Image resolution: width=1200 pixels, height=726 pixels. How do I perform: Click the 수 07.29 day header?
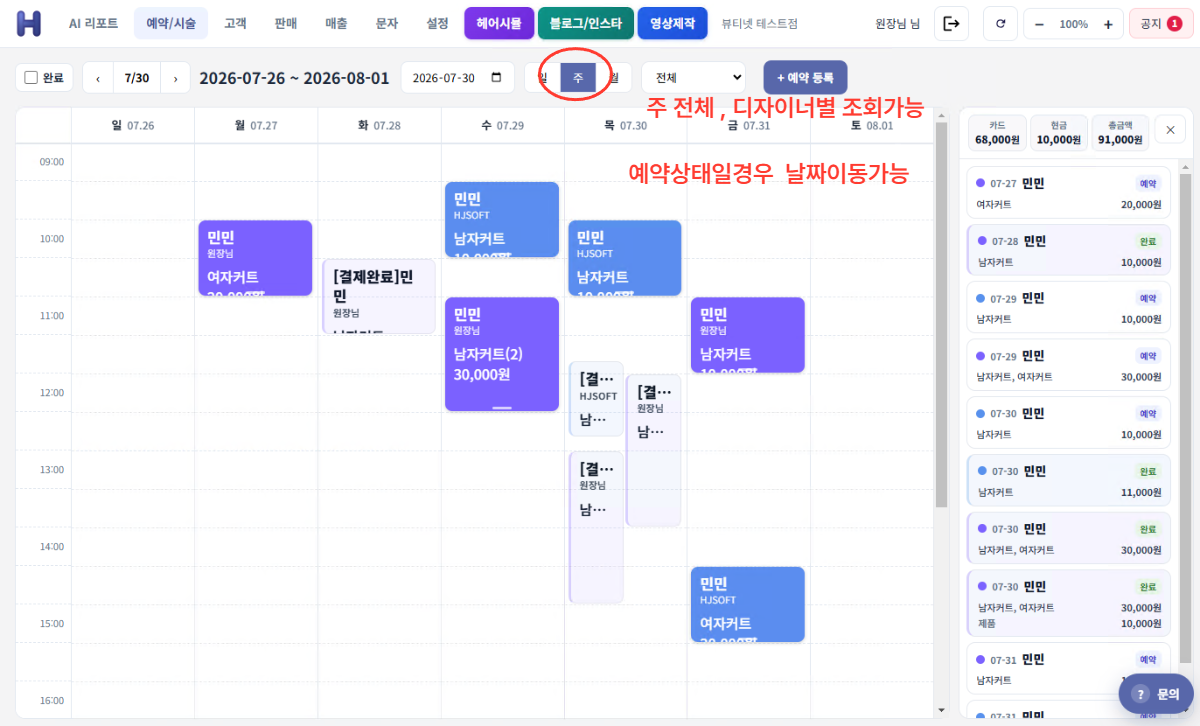502,126
